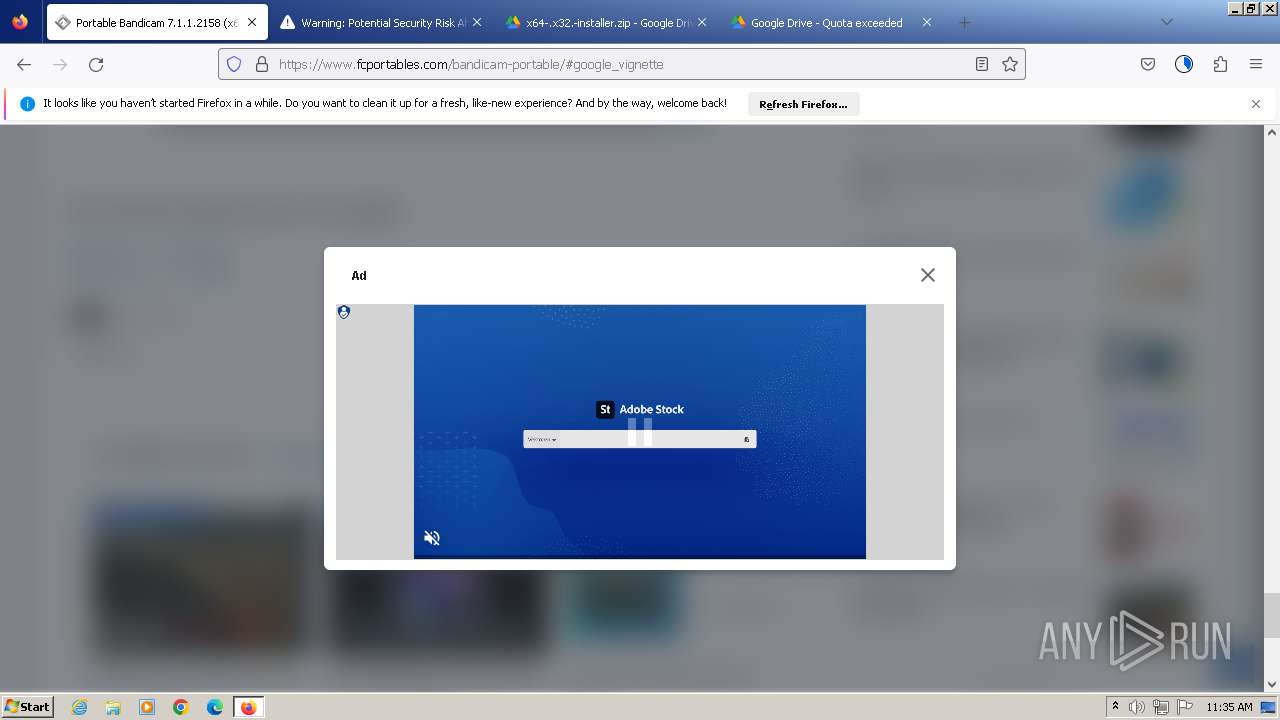Image resolution: width=1280 pixels, height=720 pixels.
Task: Go forward to the next page
Action: pos(60,64)
